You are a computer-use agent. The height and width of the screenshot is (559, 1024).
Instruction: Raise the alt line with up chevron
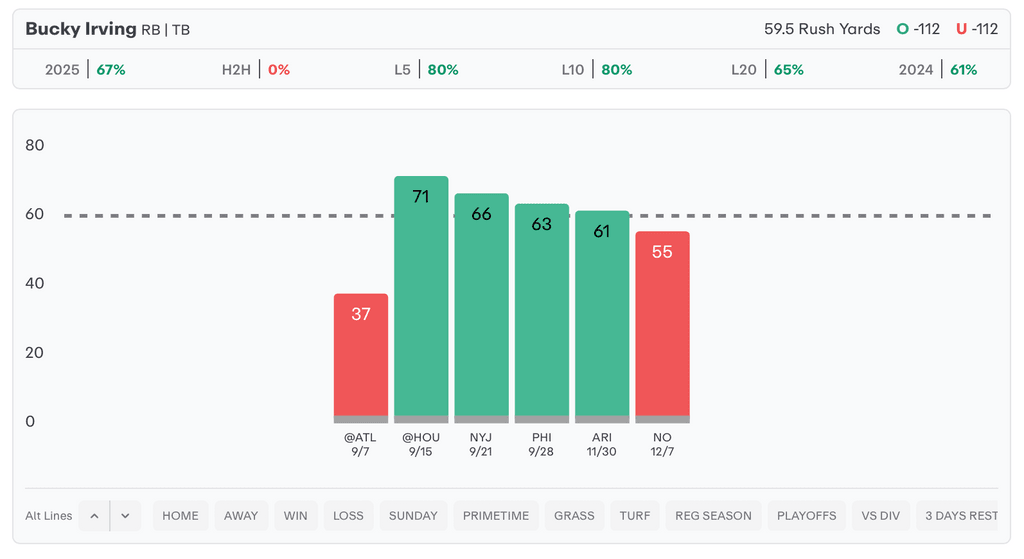94,516
